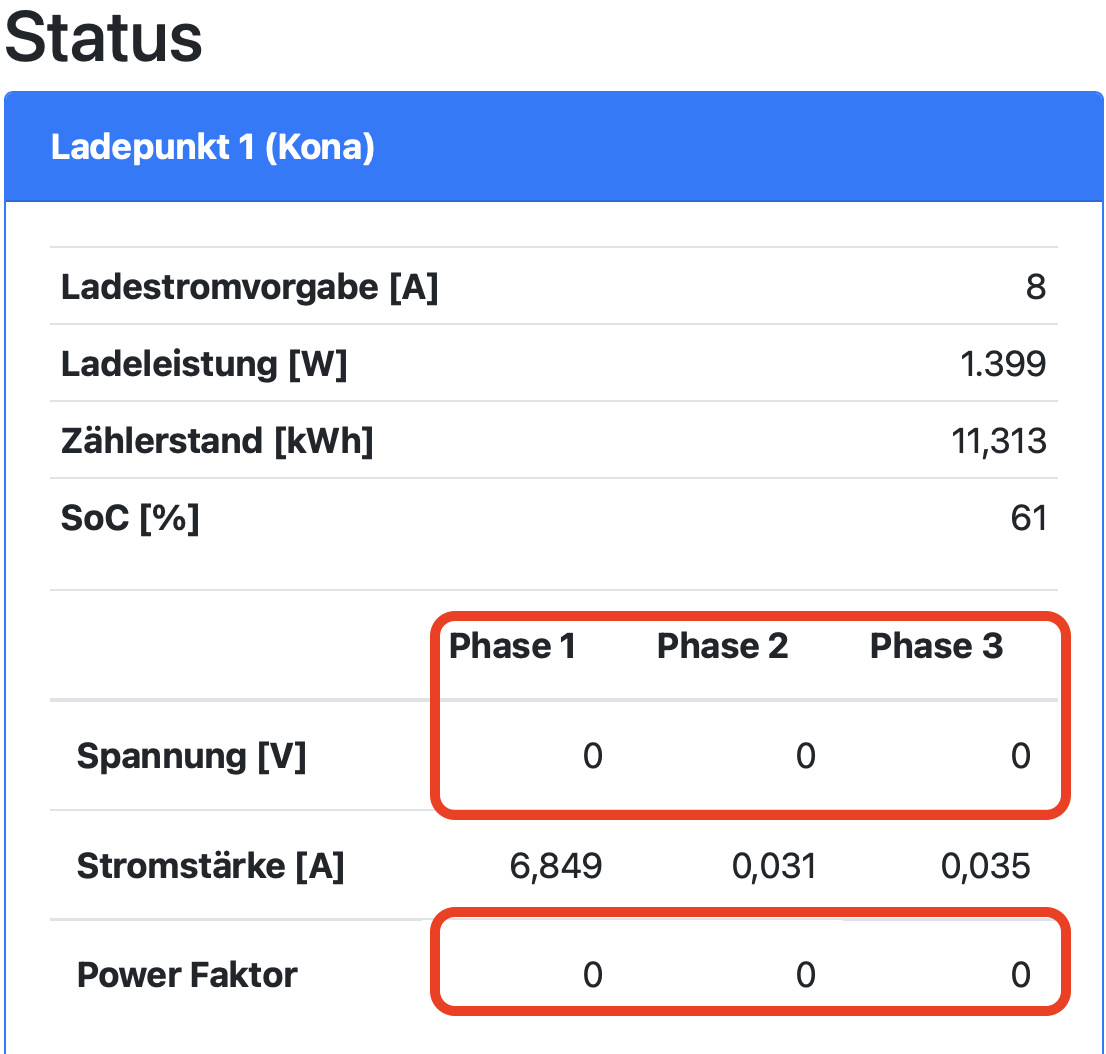Click the Ladeleistung value 1.399
This screenshot has width=1106, height=1054.
pyautogui.click(x=1002, y=364)
